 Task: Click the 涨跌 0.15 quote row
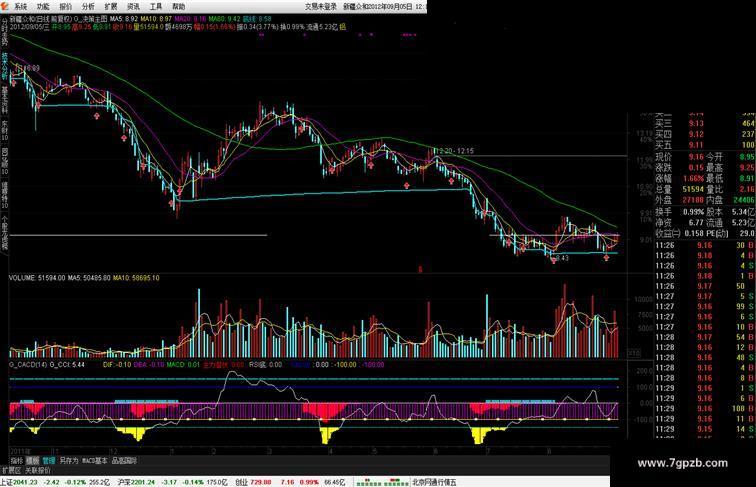680,168
